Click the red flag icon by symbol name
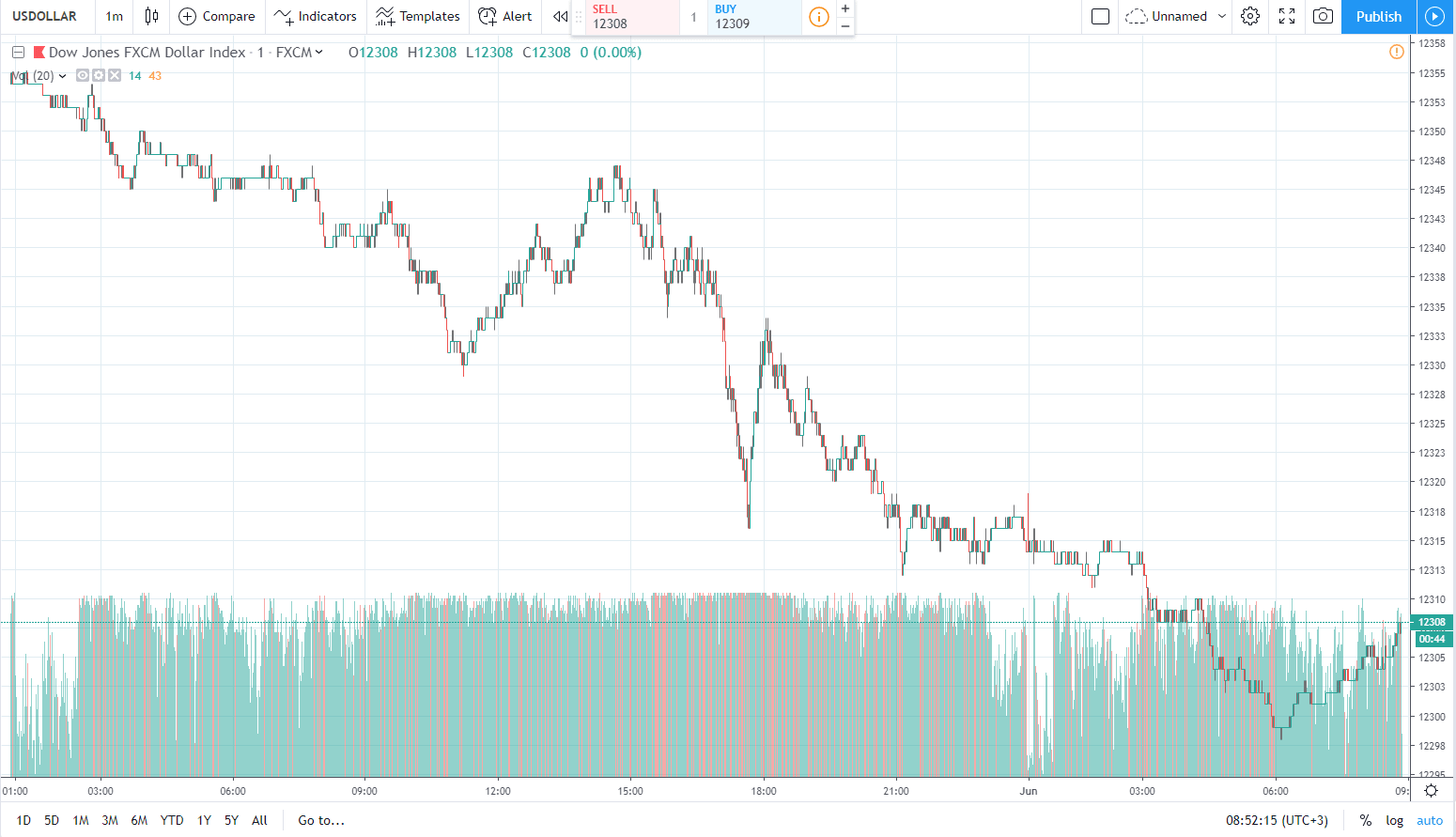This screenshot has height=837, width=1456. tap(39, 53)
